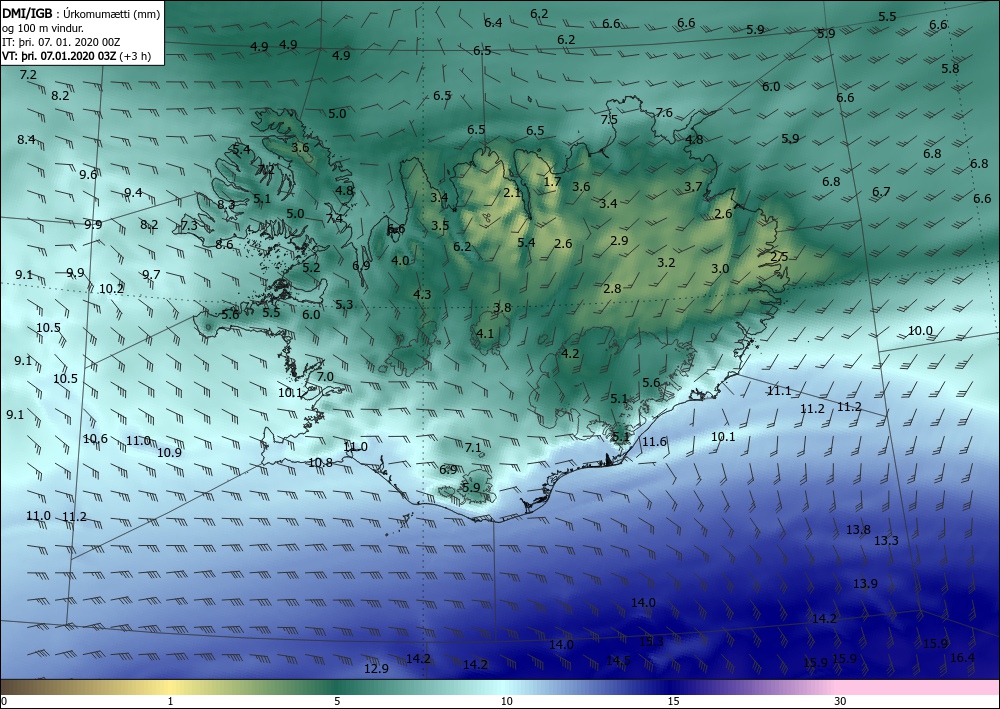Select the map value 10.6
1000x709 pixels.
click(x=95, y=439)
